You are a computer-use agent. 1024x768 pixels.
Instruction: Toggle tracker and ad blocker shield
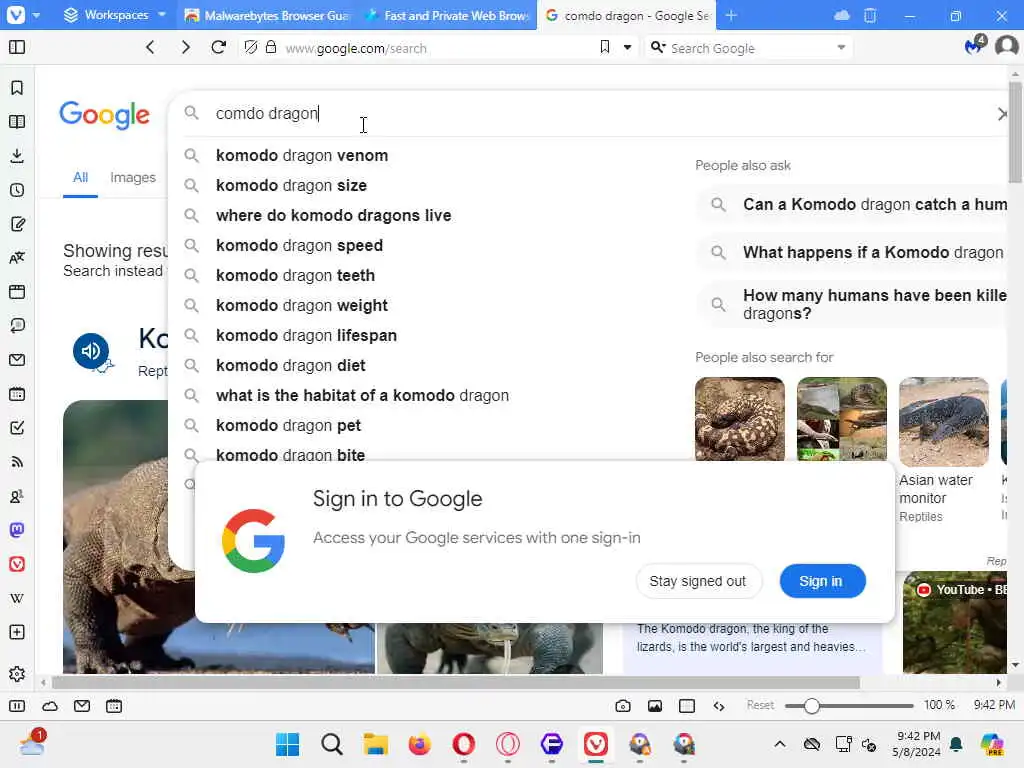point(251,47)
